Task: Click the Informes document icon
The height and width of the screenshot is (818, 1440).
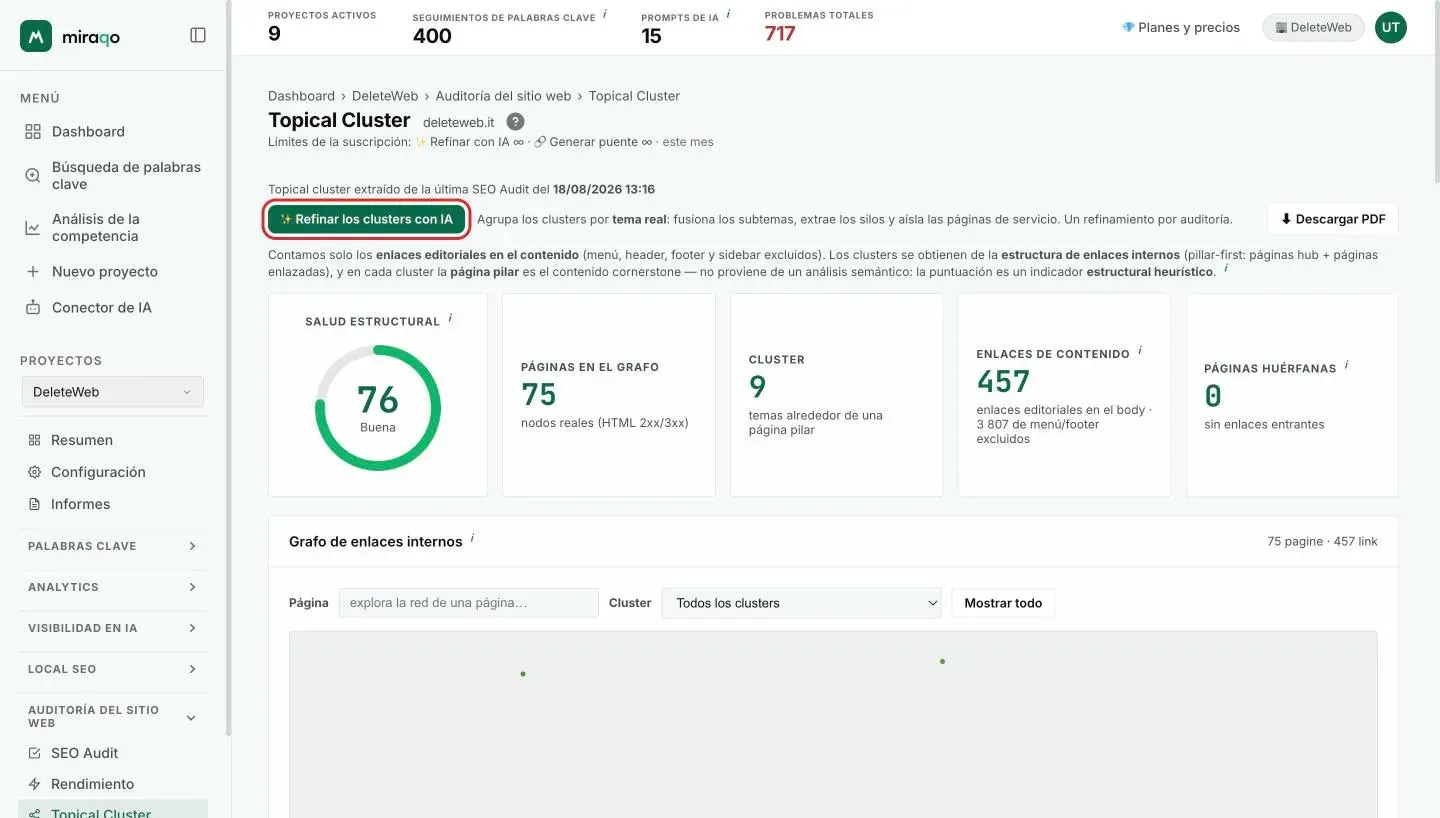Action: [x=34, y=504]
